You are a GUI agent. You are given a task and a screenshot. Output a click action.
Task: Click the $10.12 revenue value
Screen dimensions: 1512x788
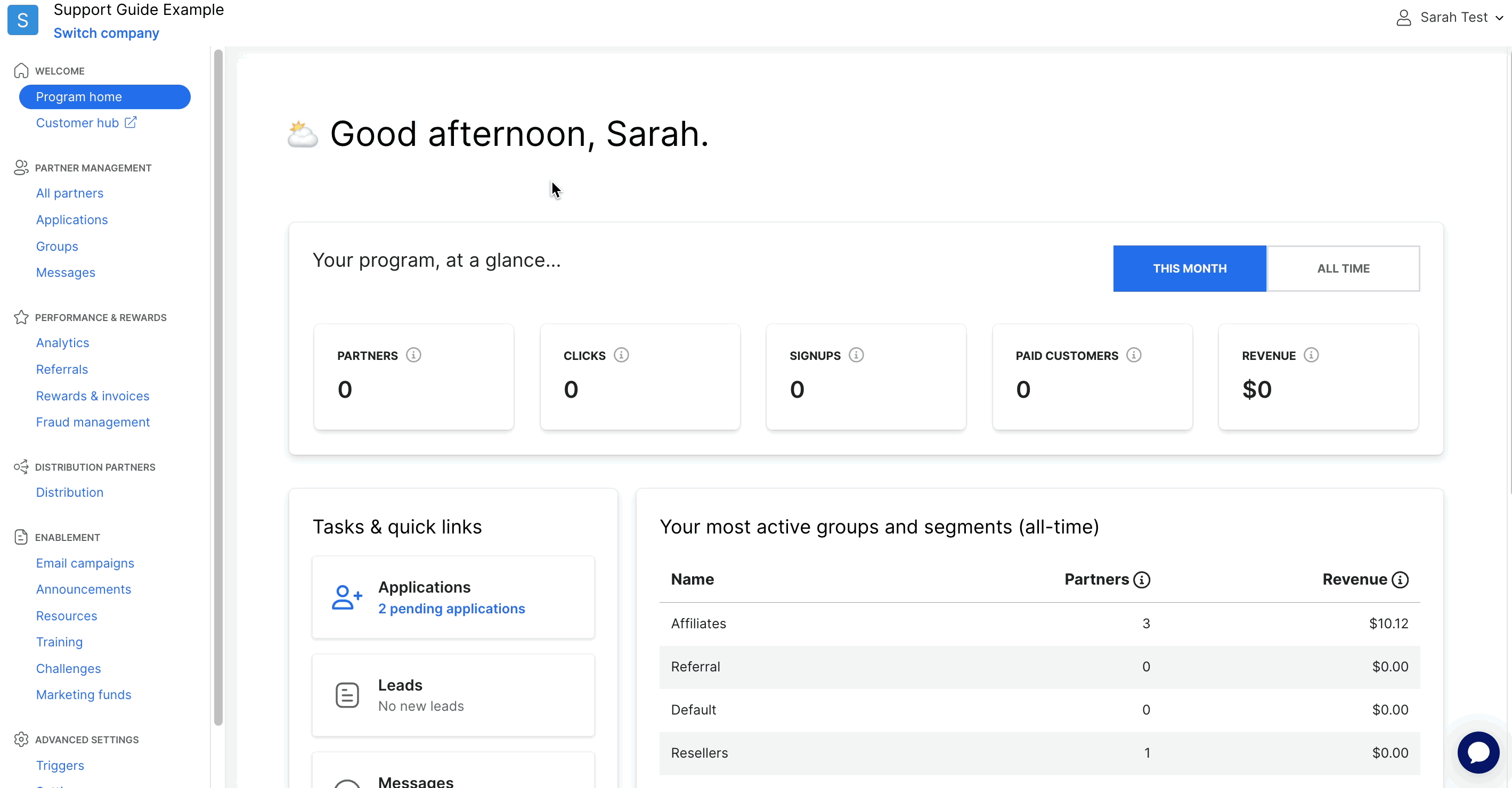(x=1388, y=623)
